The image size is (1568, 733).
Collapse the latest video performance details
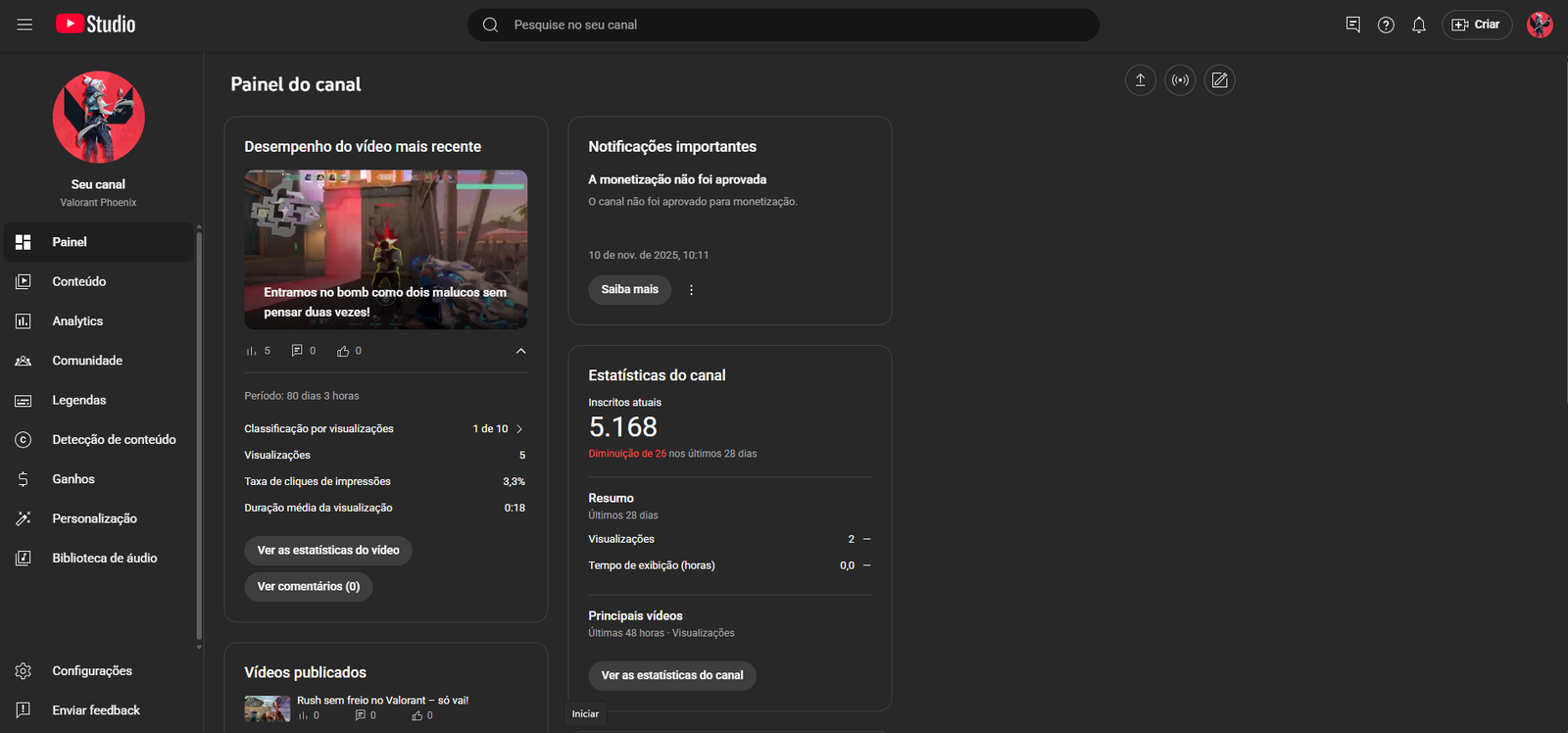[x=520, y=351]
